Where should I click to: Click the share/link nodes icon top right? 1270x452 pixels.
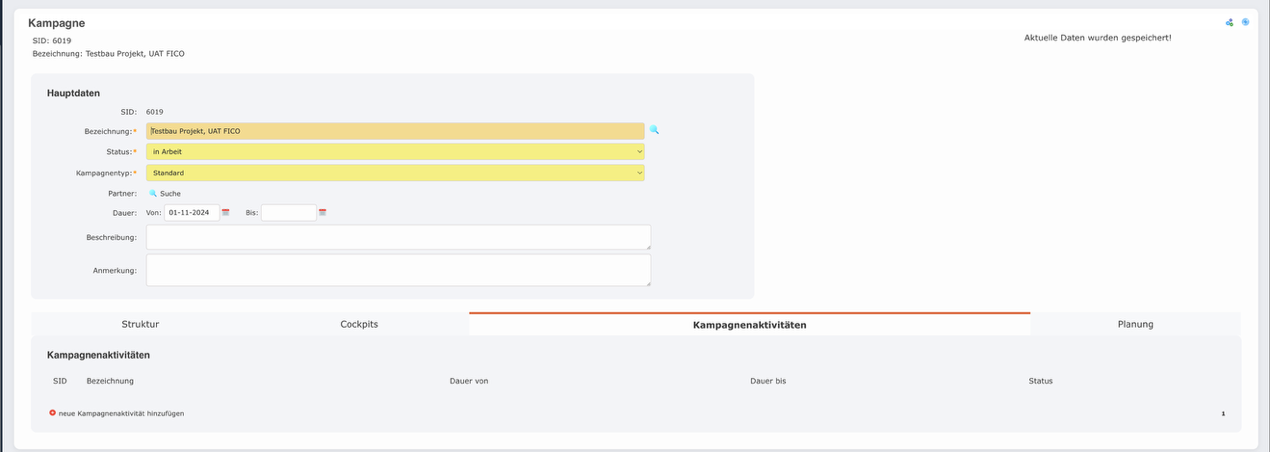(x=1229, y=22)
